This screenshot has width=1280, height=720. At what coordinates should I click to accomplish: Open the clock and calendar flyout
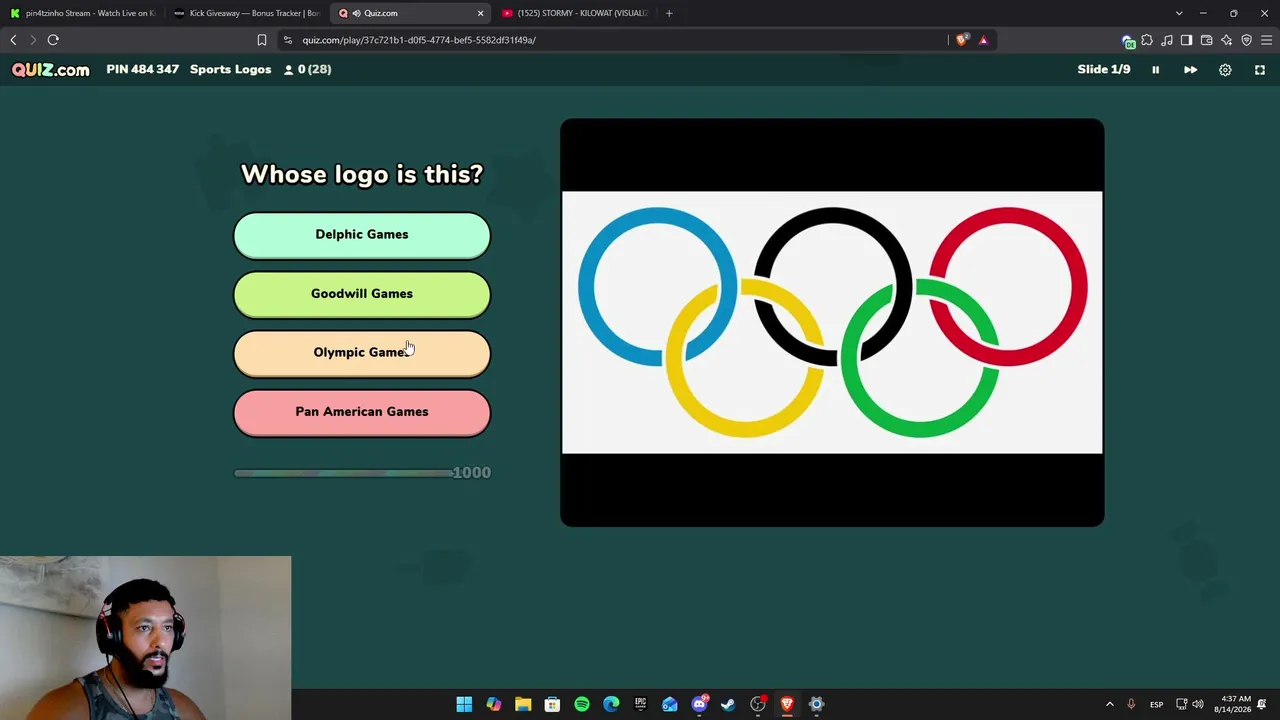1236,704
